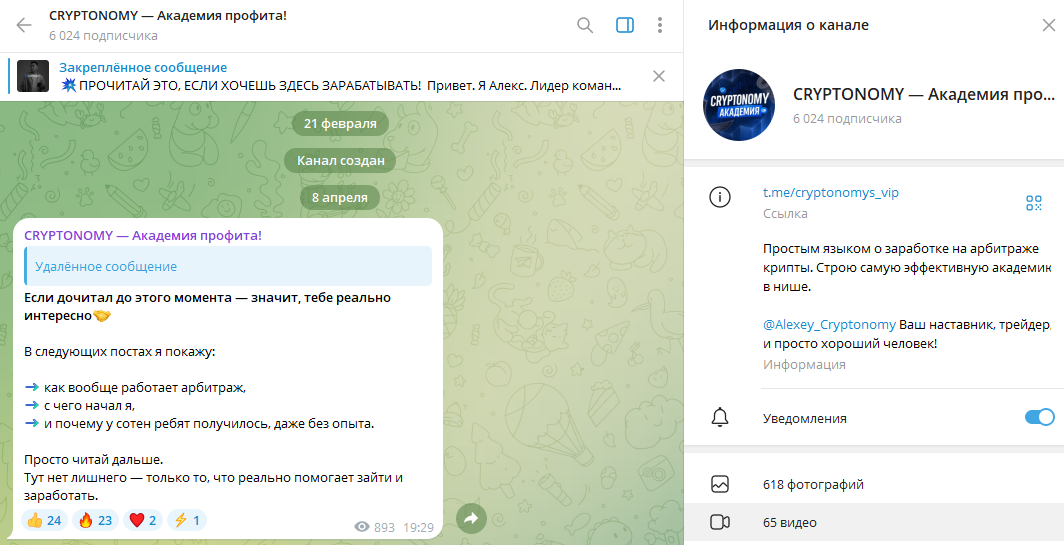The height and width of the screenshot is (545, 1064).
Task: Click the channel title in chat header
Action: (168, 16)
